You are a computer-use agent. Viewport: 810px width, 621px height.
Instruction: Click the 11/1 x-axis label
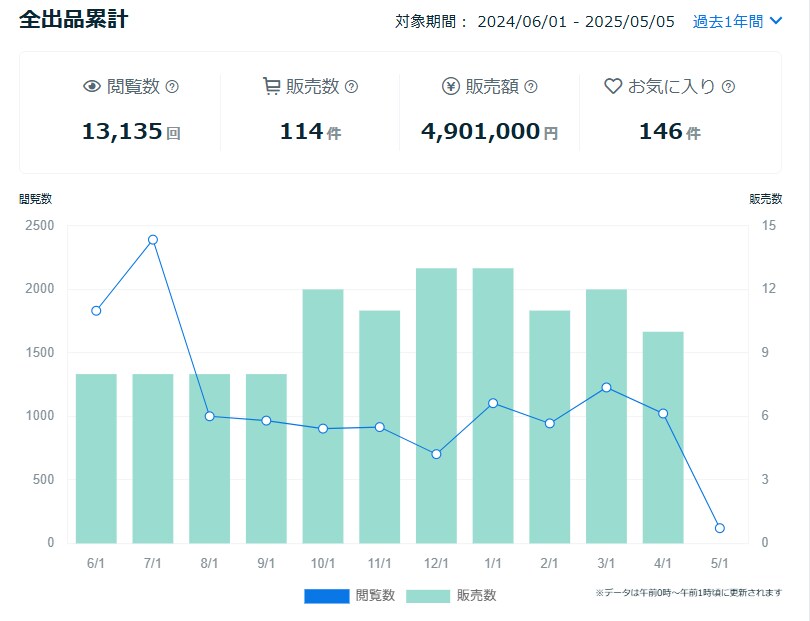coord(380,563)
